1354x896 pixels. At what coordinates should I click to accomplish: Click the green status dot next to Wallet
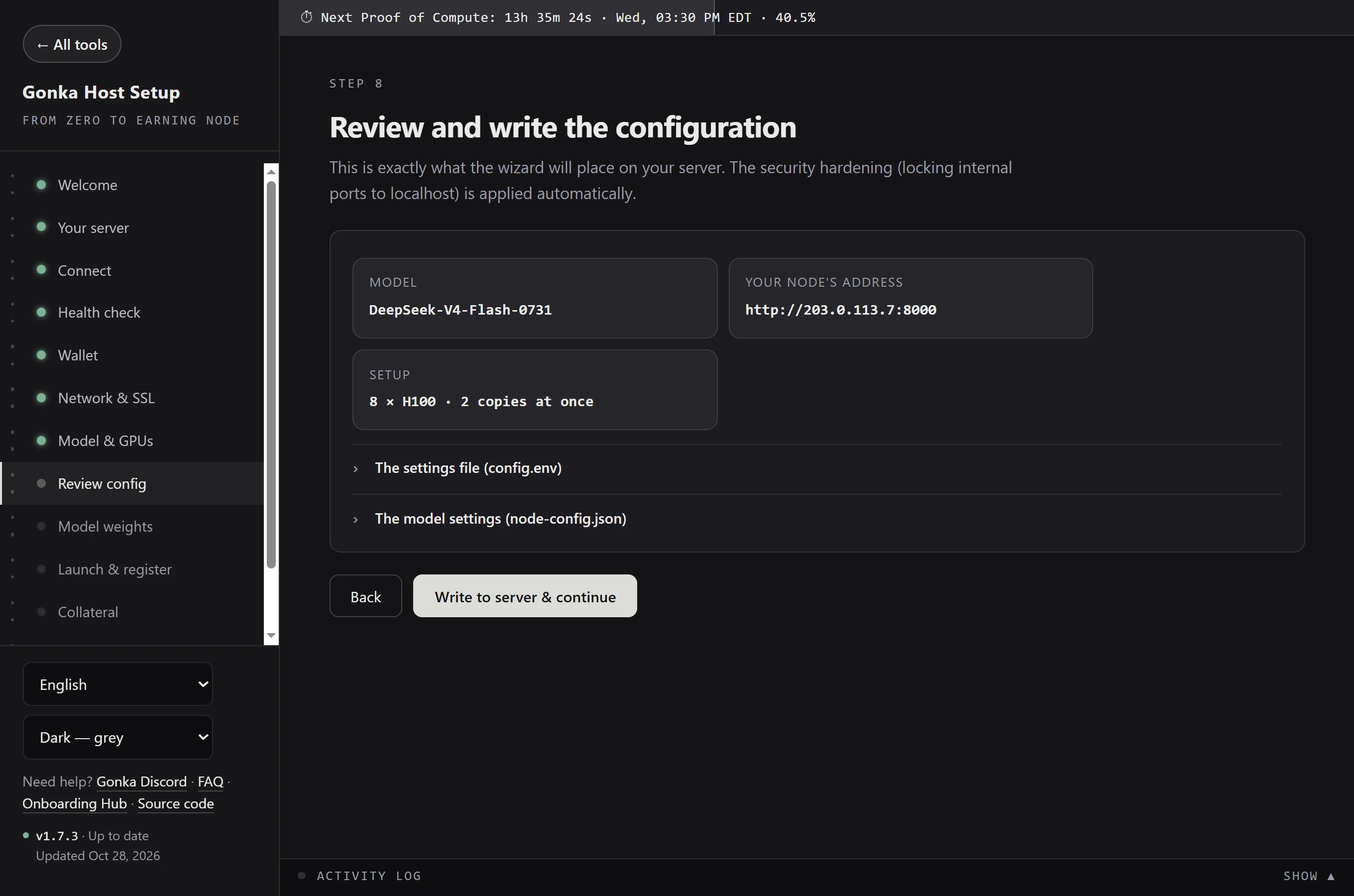[41, 355]
